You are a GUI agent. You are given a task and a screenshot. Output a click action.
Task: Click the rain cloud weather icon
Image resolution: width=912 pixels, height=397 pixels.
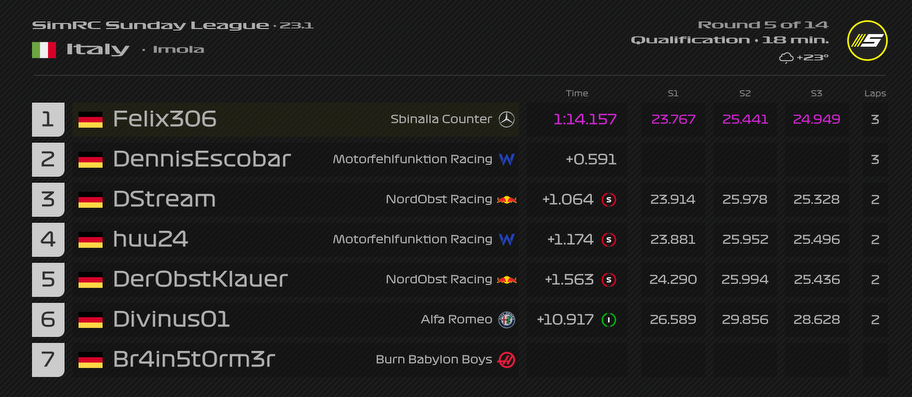point(786,58)
